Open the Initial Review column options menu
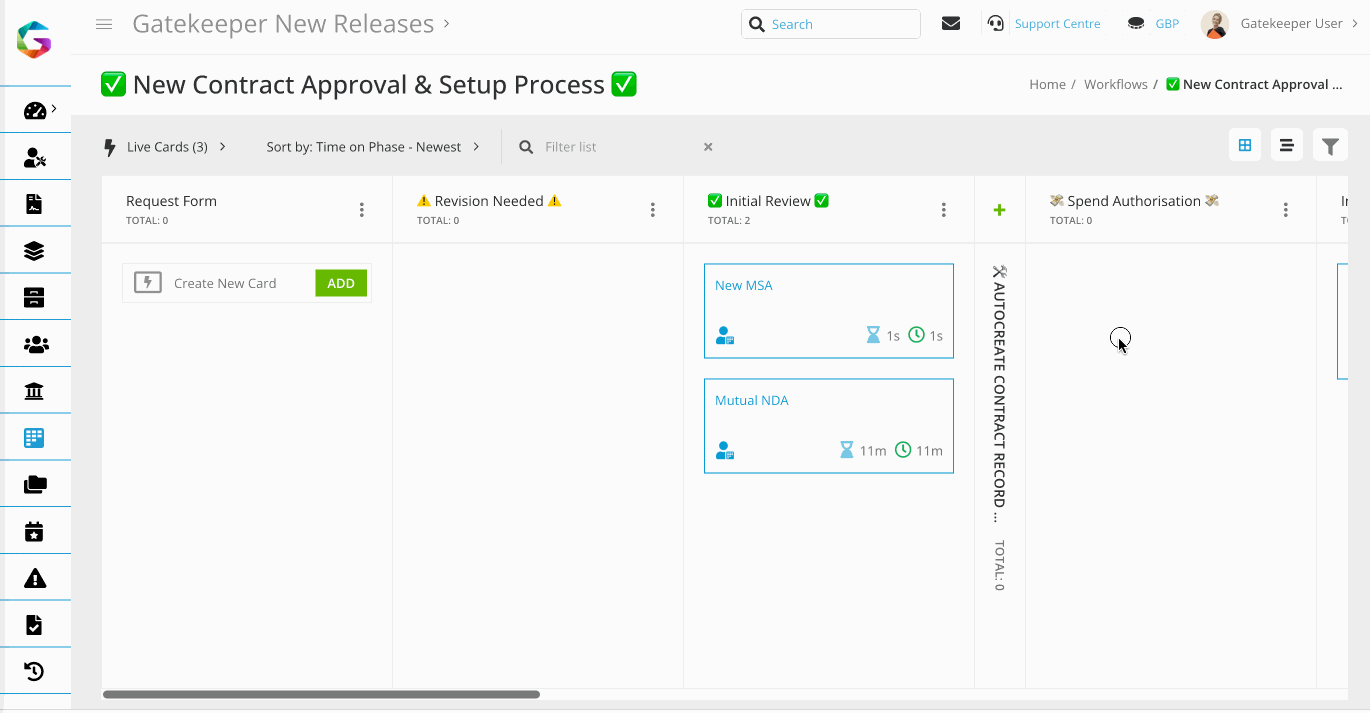Viewport: 1370px width, 713px height. pos(943,209)
